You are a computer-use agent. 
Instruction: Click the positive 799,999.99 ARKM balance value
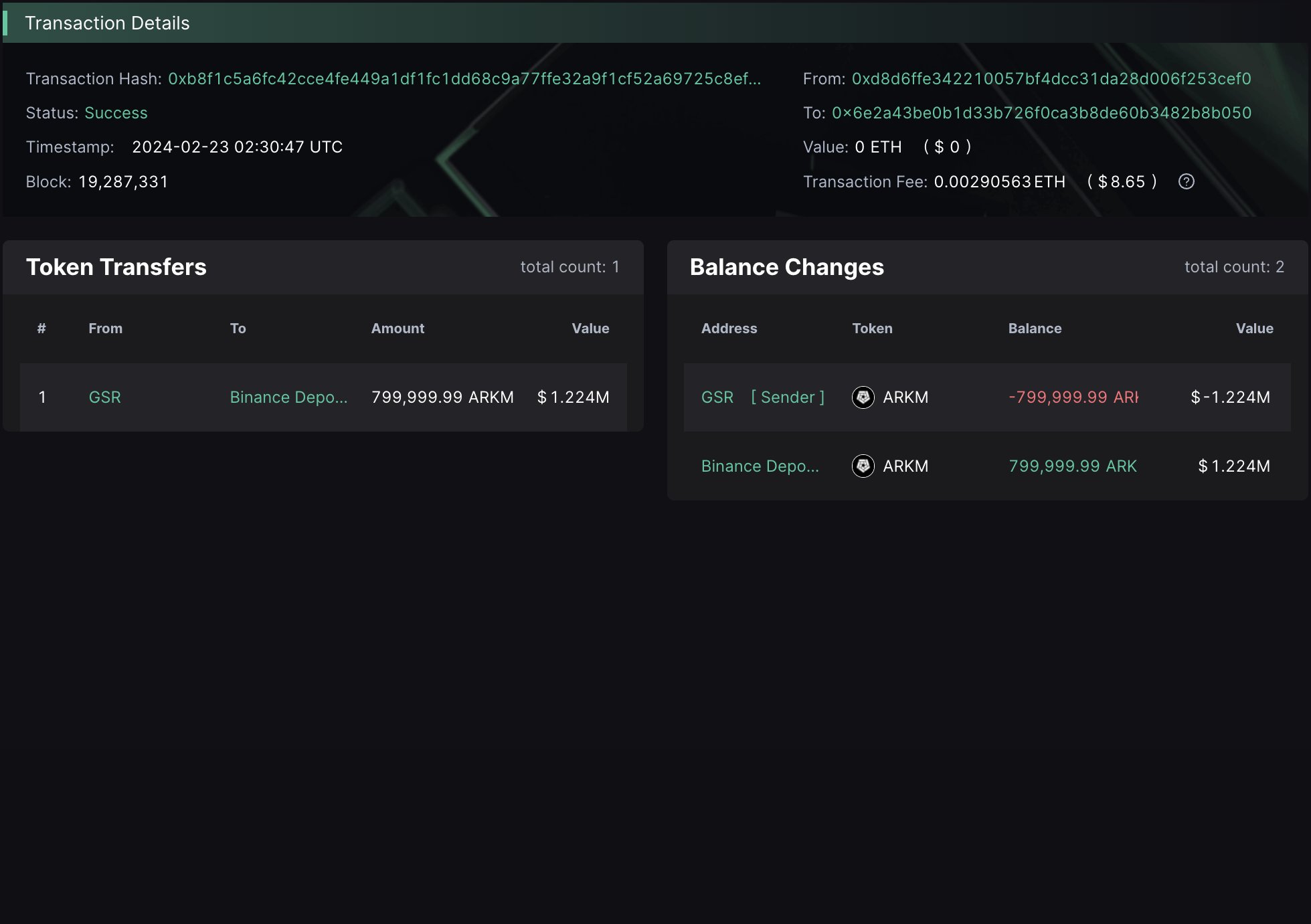[x=1072, y=466]
